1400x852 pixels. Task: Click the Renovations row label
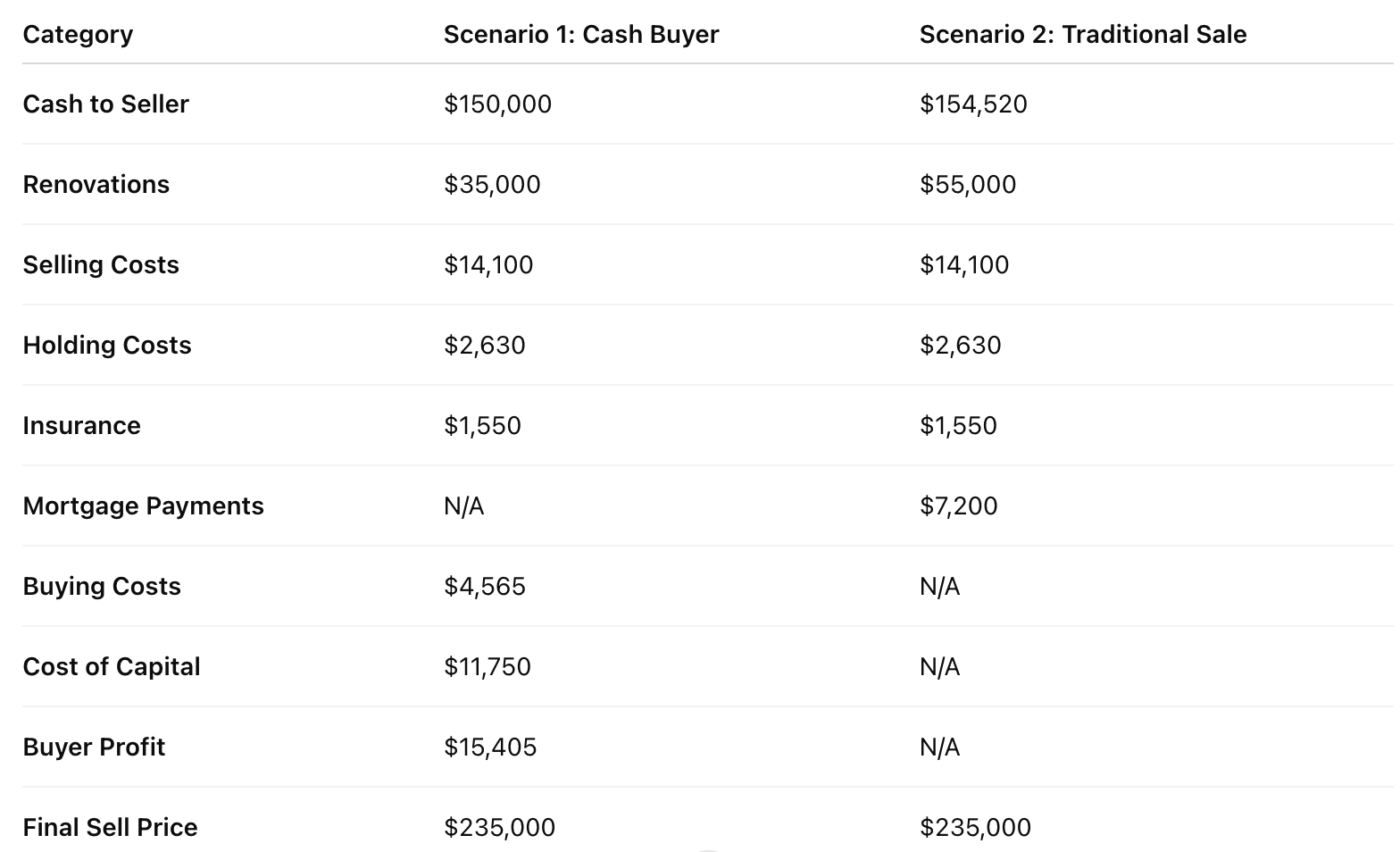pos(96,185)
